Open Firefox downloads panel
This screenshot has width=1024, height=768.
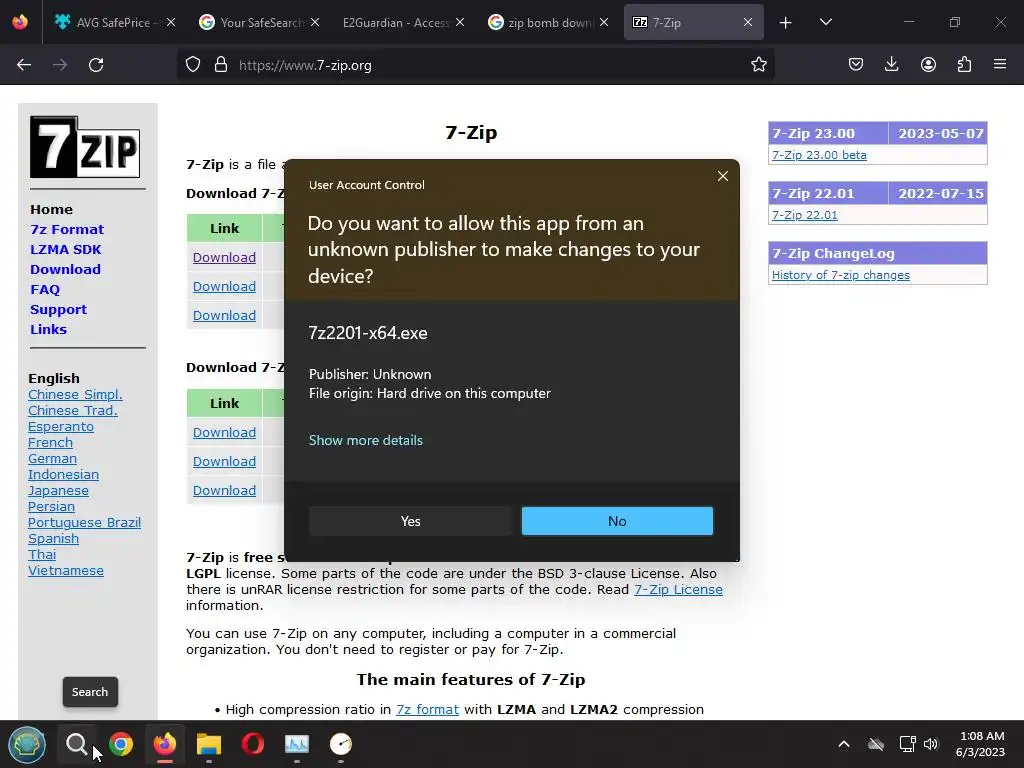pyautogui.click(x=891, y=65)
